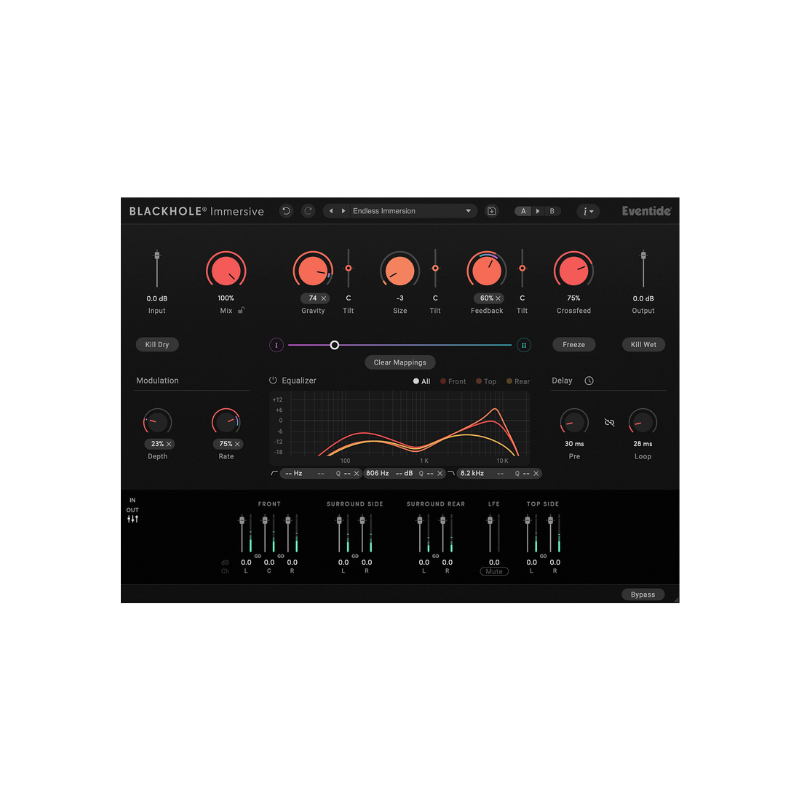Viewport: 800px width, 800px height.
Task: Click the ribbon slider handle
Action: 334,344
